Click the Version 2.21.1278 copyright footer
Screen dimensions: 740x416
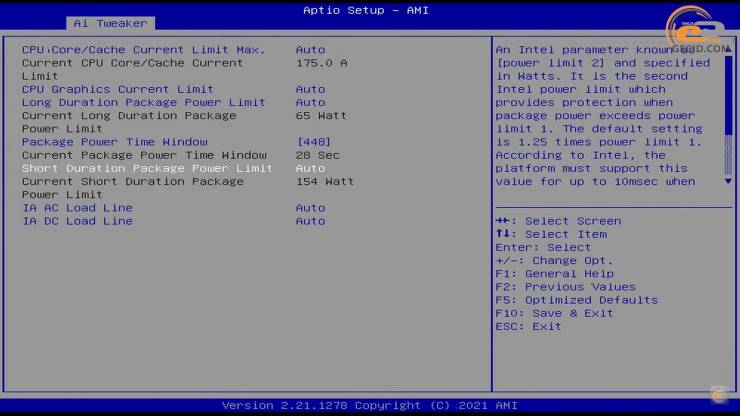click(x=370, y=406)
